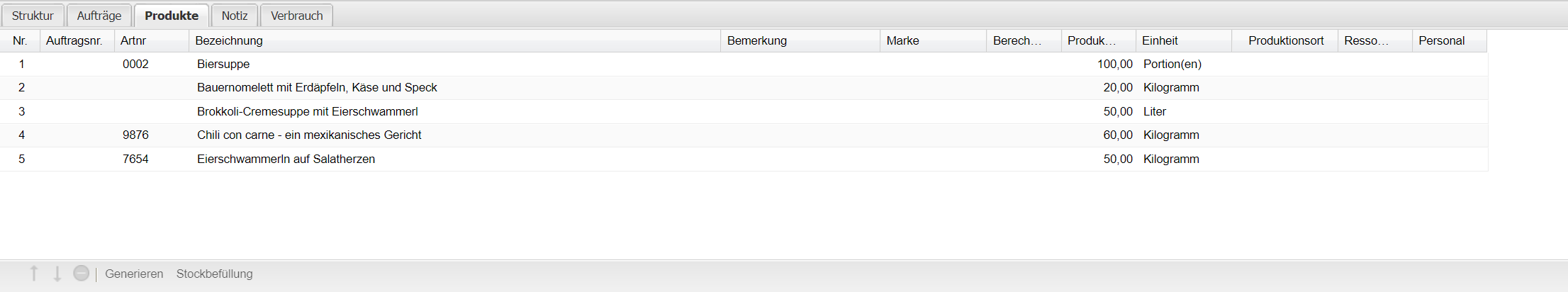This screenshot has height=292, width=1568.
Task: Click the remove entry minus icon
Action: [82, 273]
